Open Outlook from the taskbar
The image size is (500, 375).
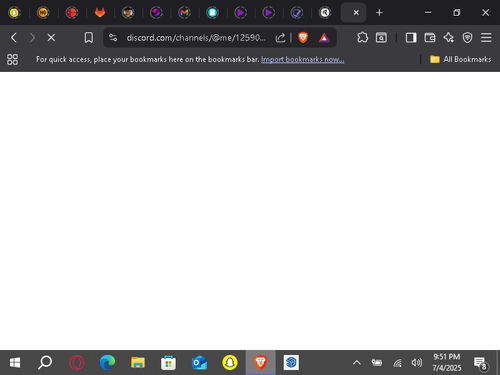199,363
